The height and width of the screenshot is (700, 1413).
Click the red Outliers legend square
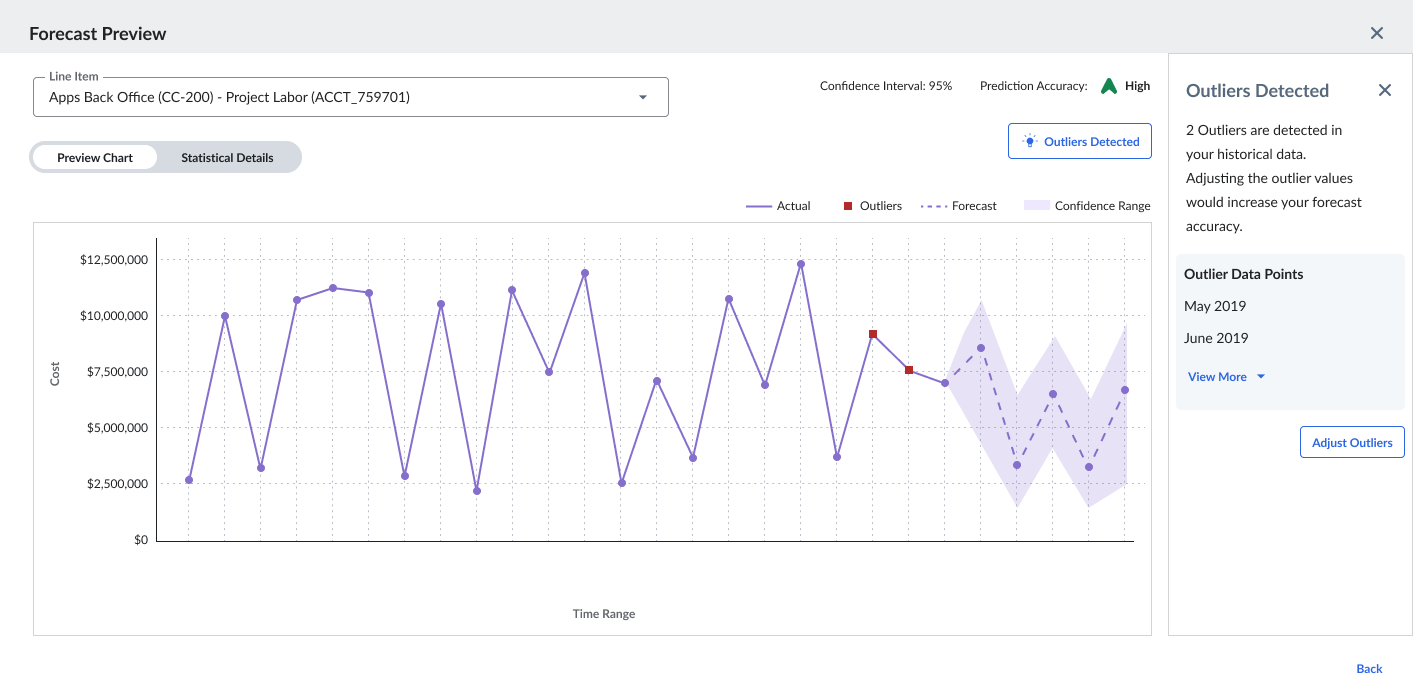point(848,206)
